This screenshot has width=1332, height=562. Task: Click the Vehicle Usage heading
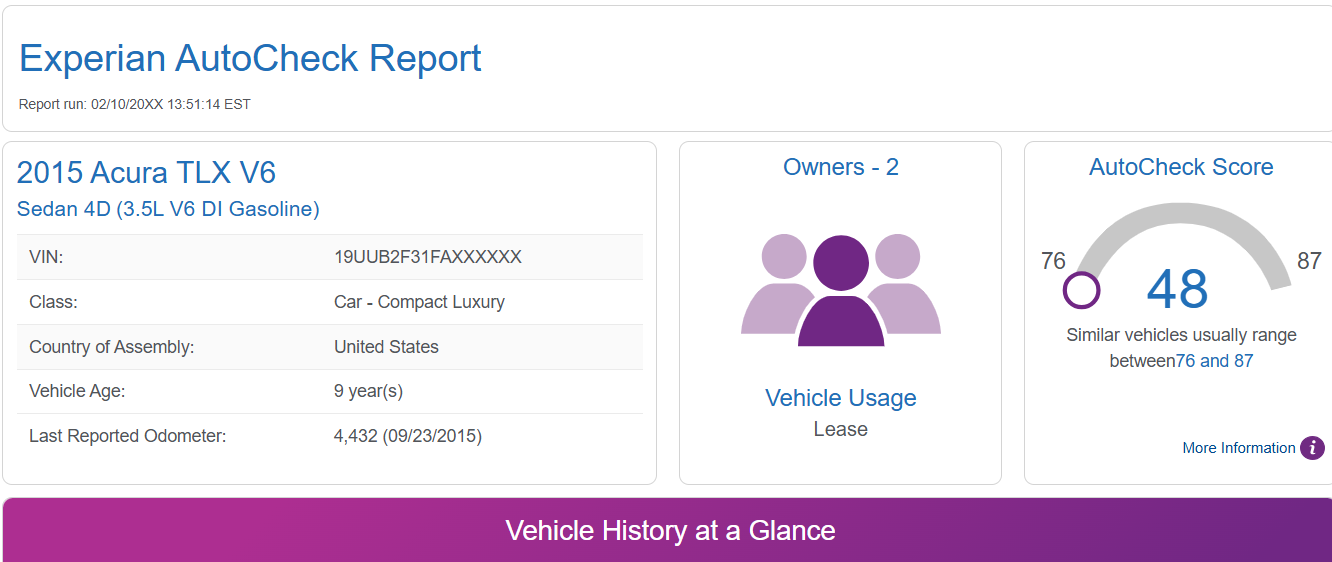(x=840, y=398)
